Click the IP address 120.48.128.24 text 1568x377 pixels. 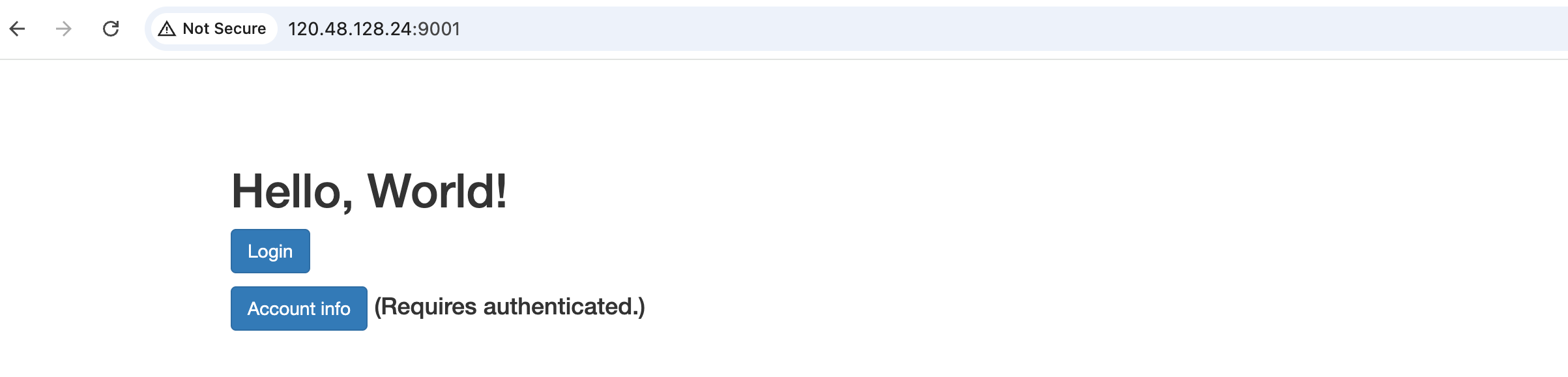[349, 29]
